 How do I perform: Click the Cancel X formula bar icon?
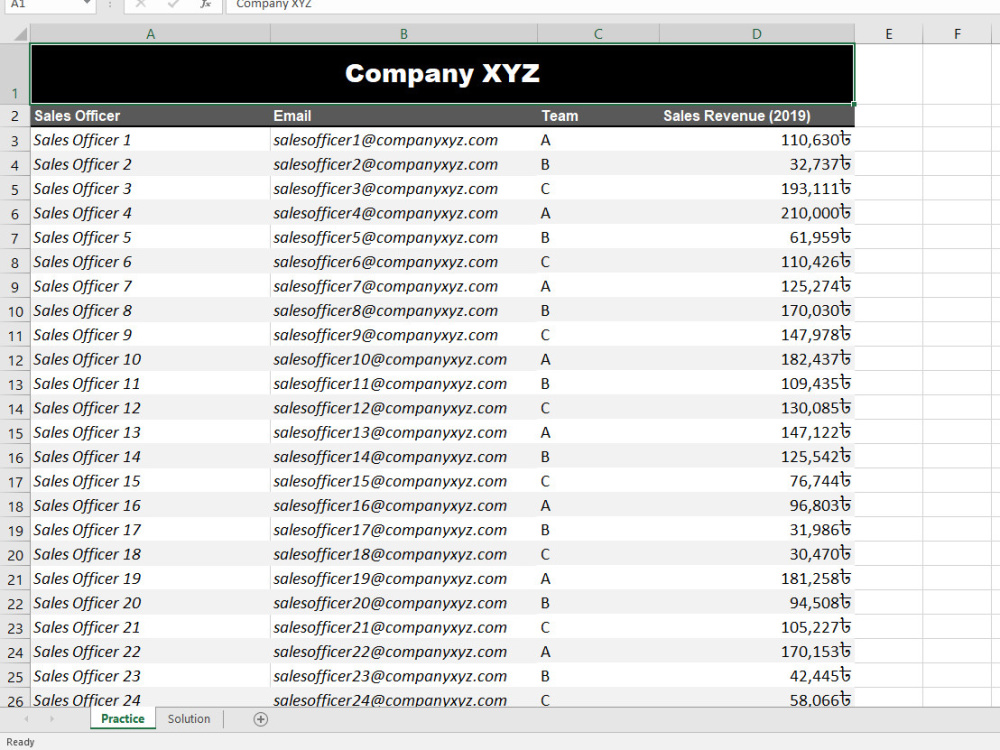141,4
